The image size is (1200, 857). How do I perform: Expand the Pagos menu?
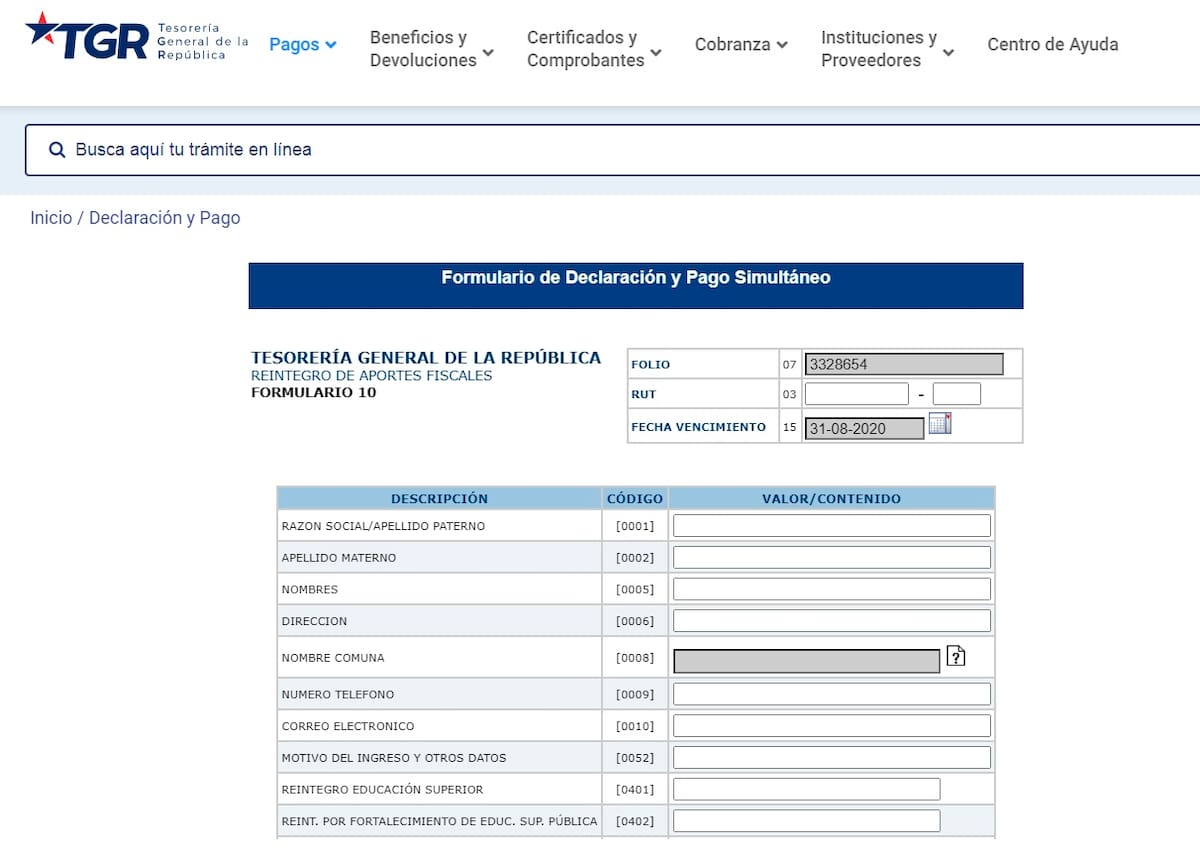click(x=303, y=44)
